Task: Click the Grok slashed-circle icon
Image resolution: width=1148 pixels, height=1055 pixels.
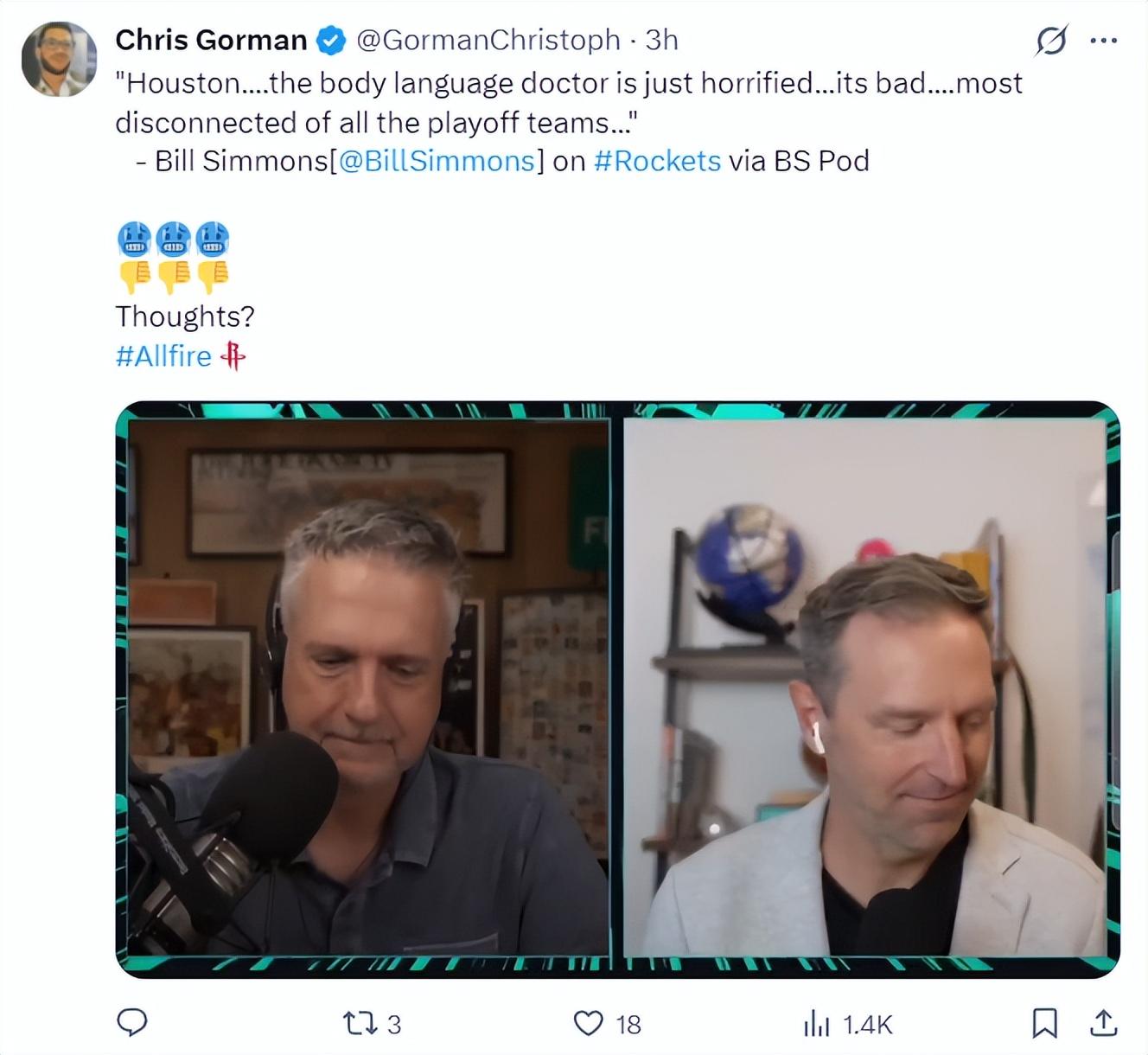Action: coord(1051,40)
